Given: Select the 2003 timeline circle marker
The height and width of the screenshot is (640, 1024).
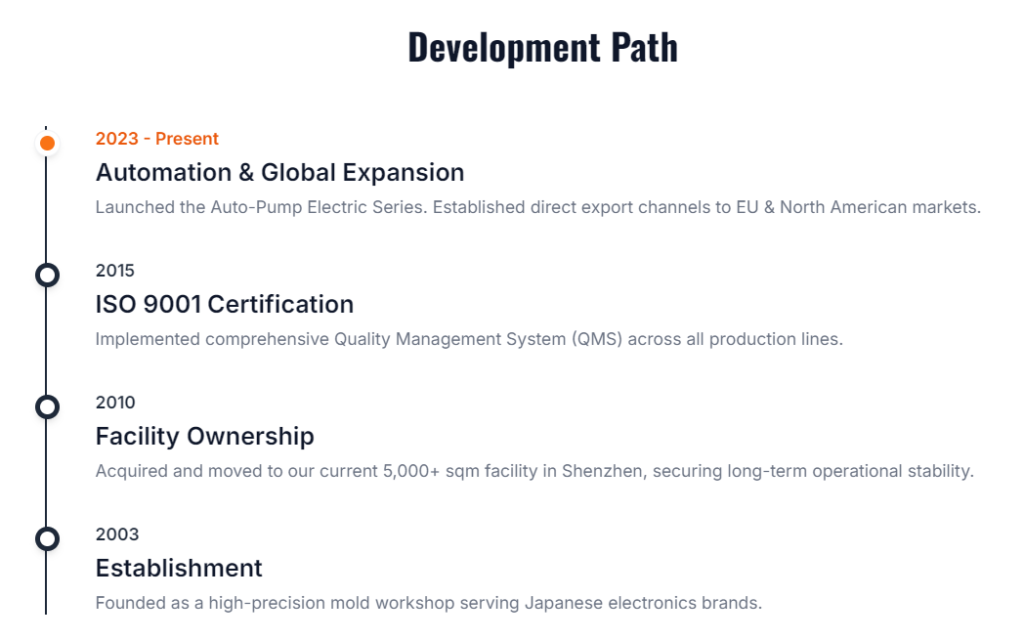Looking at the screenshot, I should (x=47, y=539).
